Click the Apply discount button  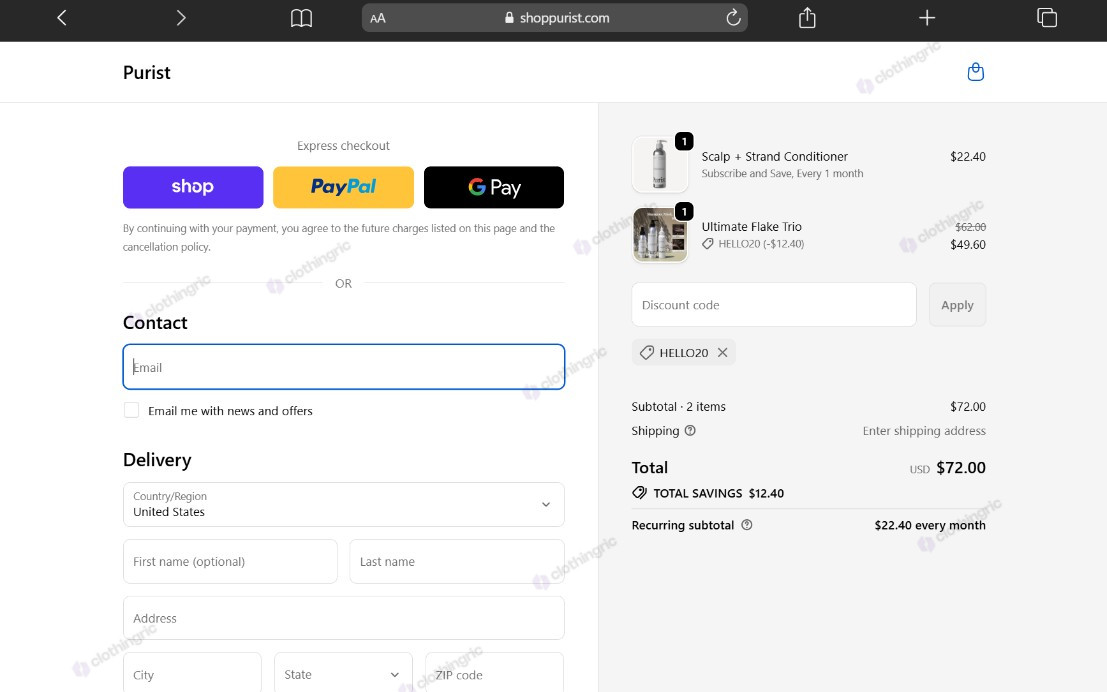pos(957,305)
